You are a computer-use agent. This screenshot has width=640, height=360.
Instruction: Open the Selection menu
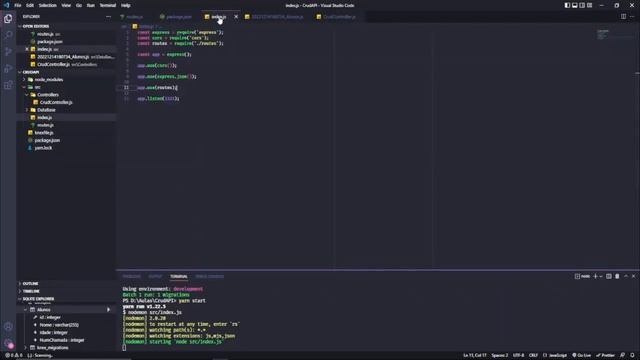[48, 5]
